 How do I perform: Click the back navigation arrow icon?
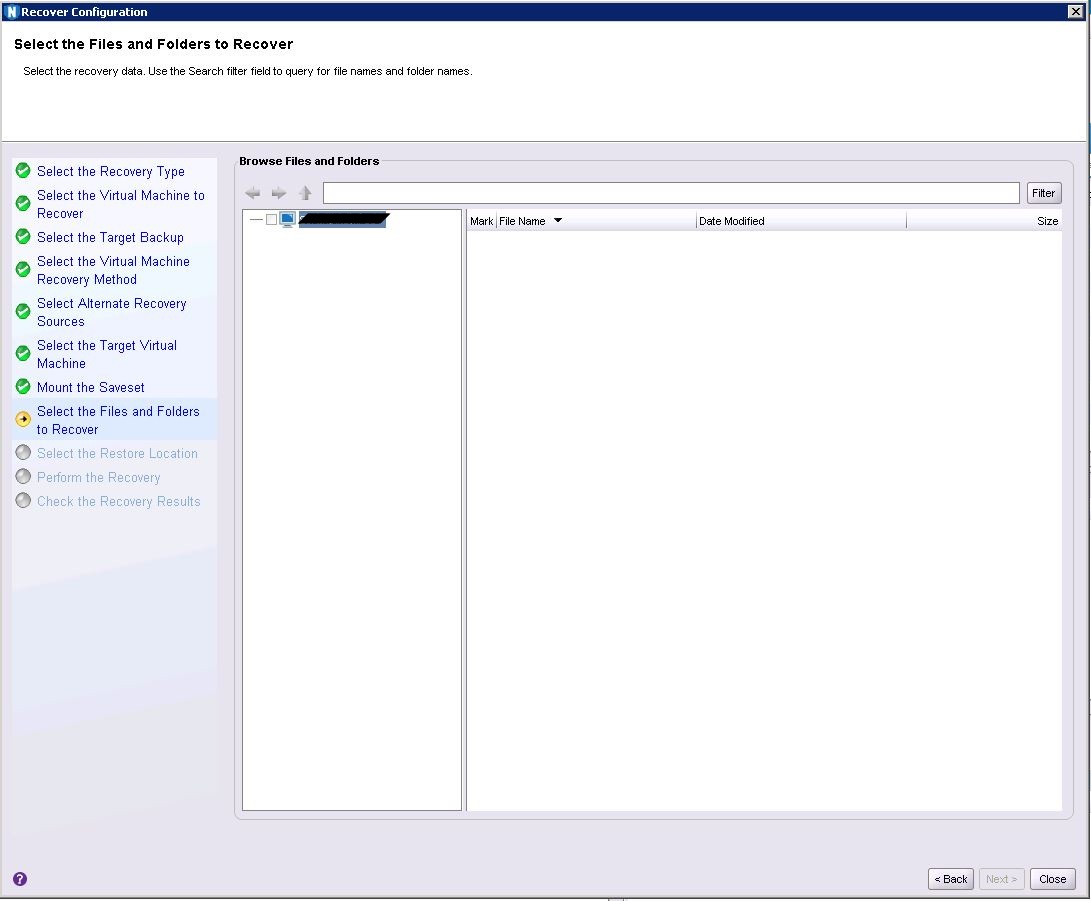(x=253, y=193)
